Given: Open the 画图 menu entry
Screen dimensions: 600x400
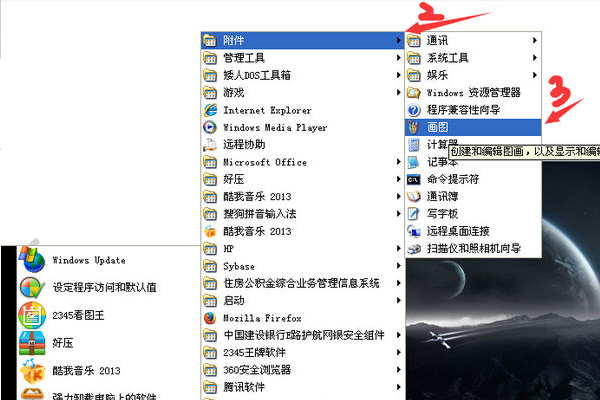Looking at the screenshot, I should (473, 127).
